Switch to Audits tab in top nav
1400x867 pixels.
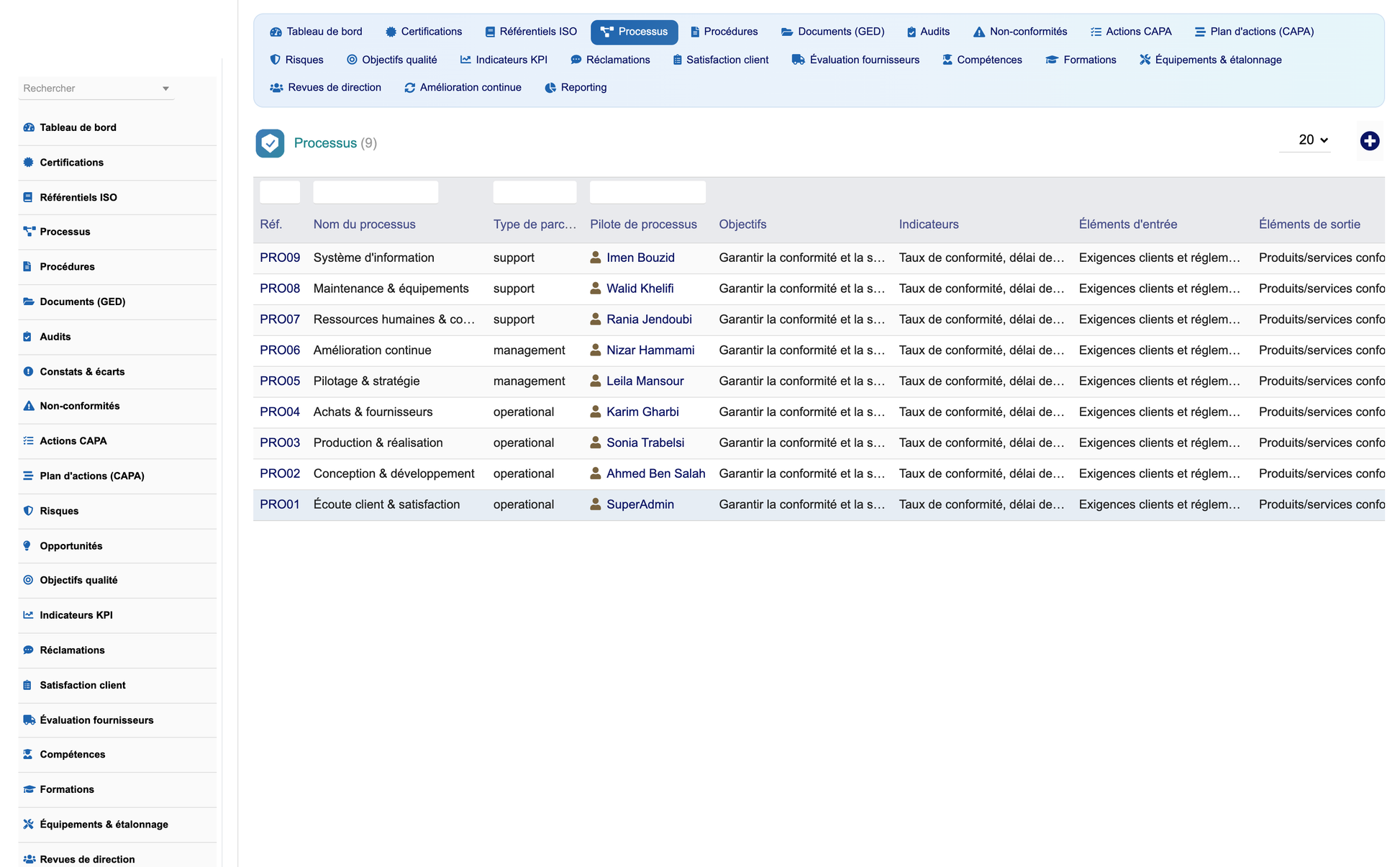tap(928, 32)
